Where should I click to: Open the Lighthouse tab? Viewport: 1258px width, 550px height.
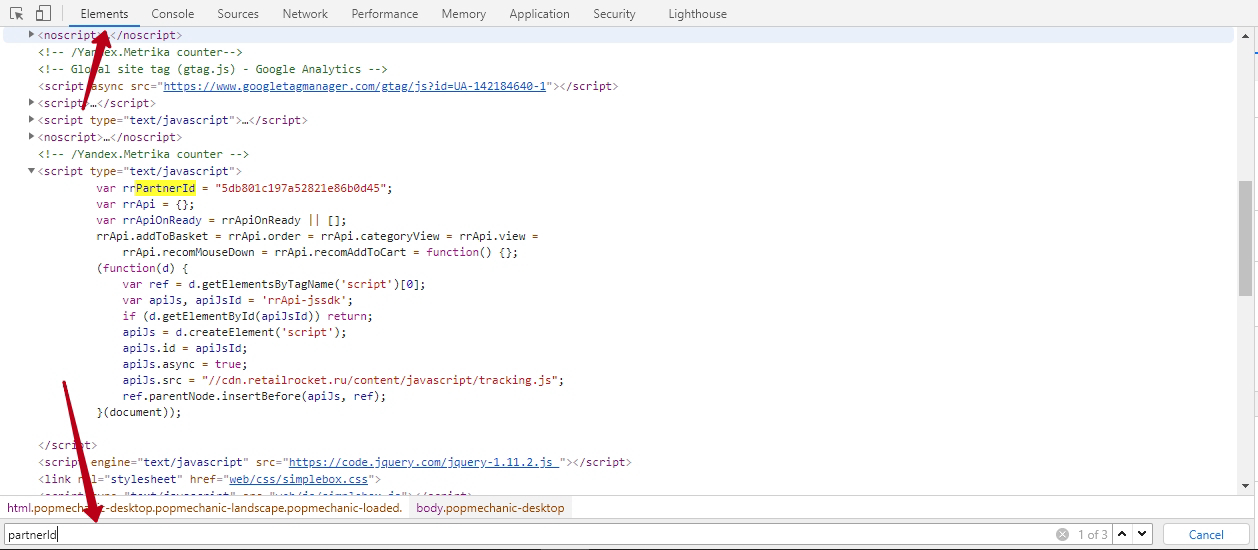pyautogui.click(x=697, y=14)
